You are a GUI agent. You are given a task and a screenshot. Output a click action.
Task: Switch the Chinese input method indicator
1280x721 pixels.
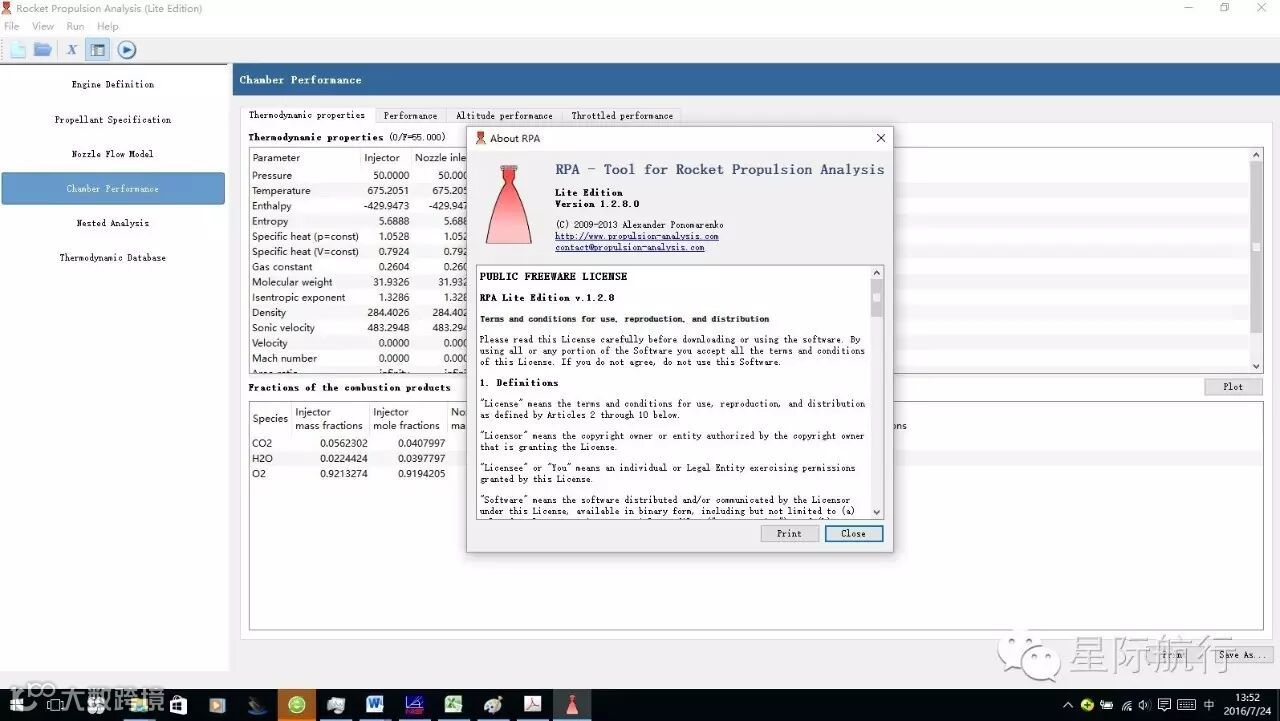point(1209,705)
